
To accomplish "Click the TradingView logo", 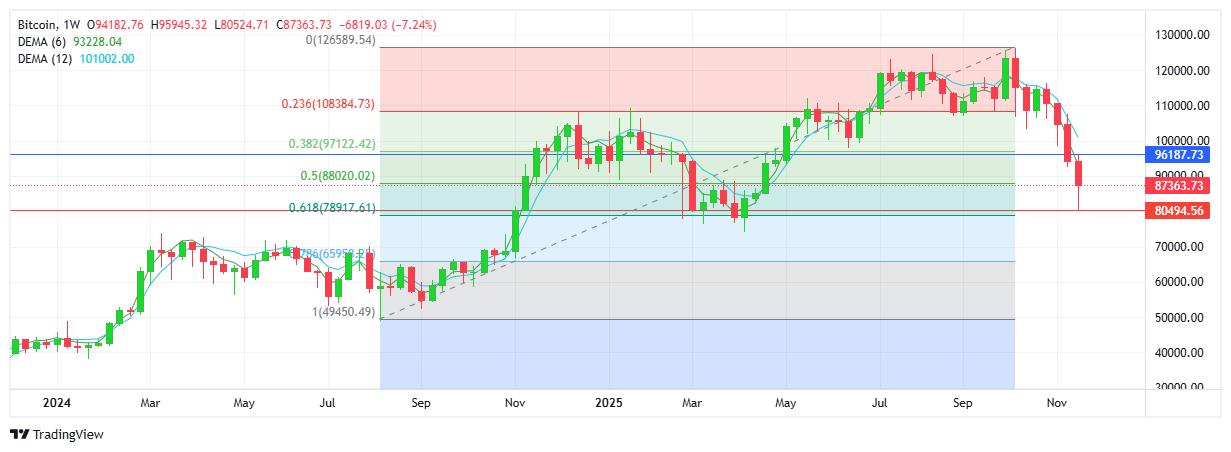I will 56,434.
